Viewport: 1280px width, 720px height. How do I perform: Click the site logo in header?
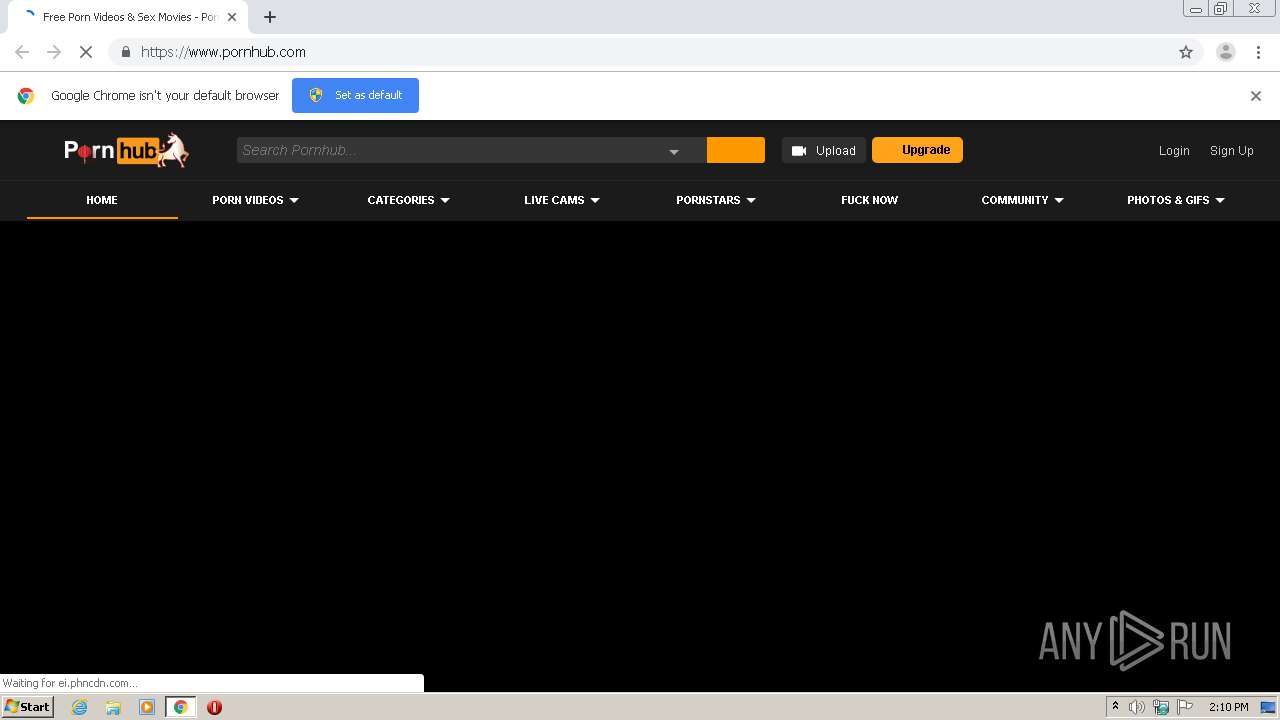point(126,150)
